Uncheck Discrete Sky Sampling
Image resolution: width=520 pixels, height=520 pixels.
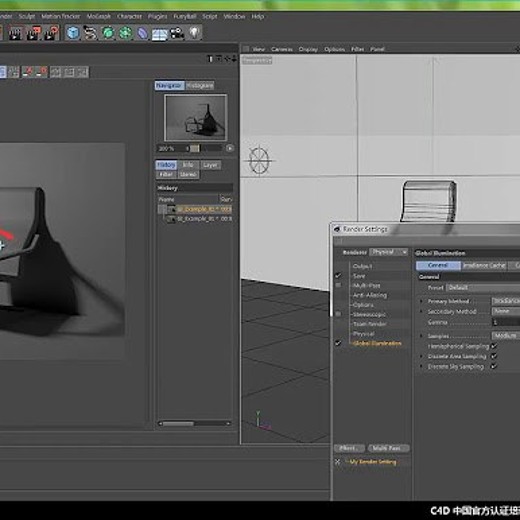click(494, 366)
